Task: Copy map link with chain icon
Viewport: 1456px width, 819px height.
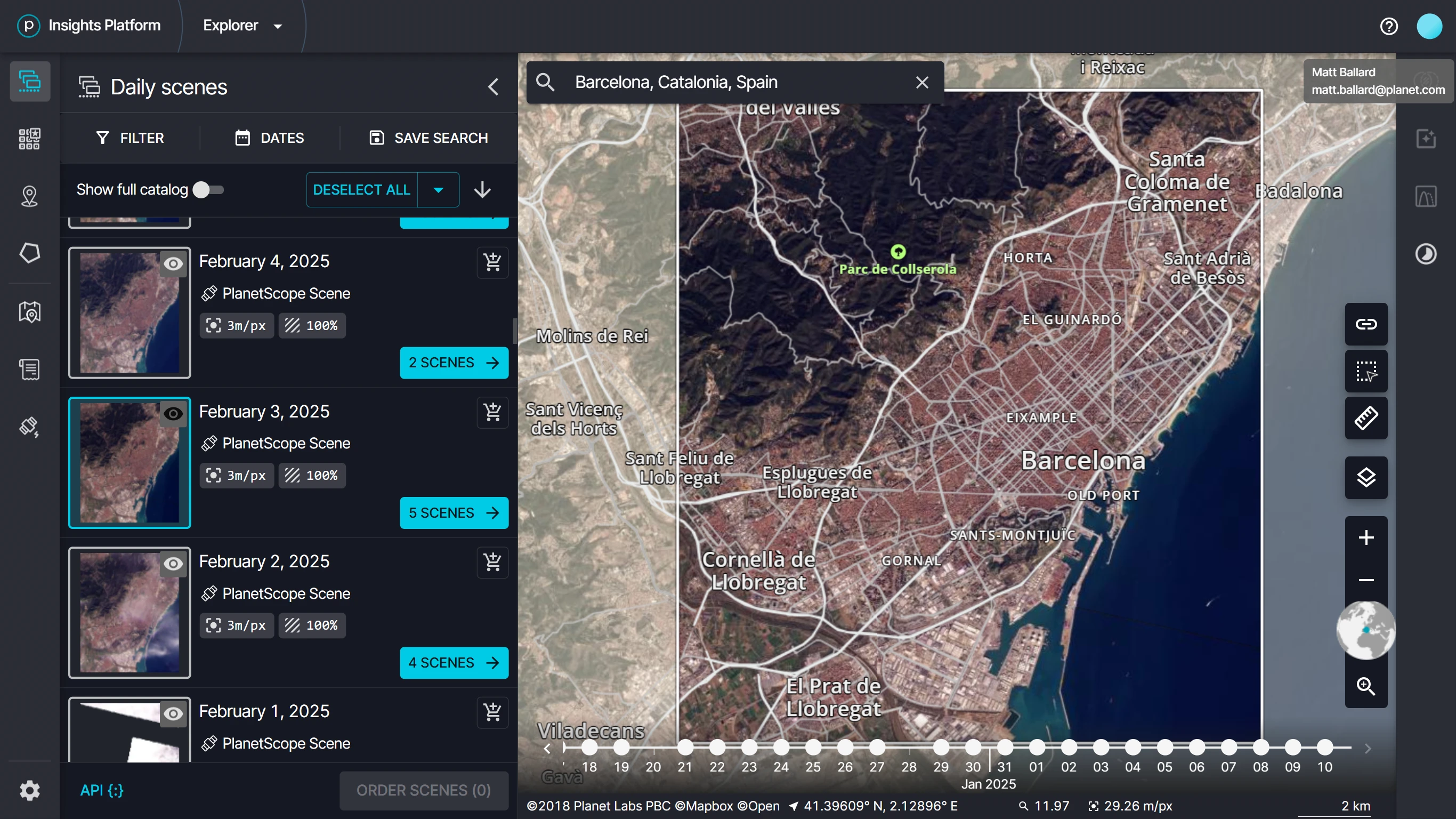Action: 1365,324
